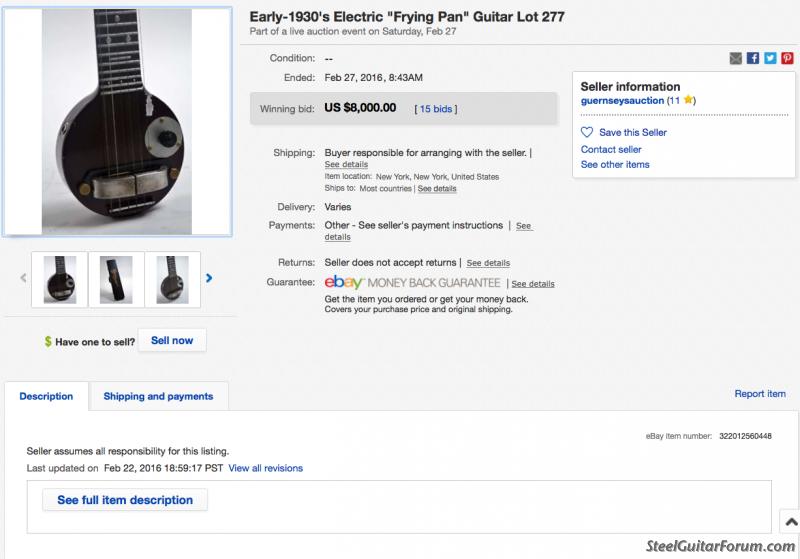
Task: Open the main frying pan guitar photo
Action: click(117, 121)
